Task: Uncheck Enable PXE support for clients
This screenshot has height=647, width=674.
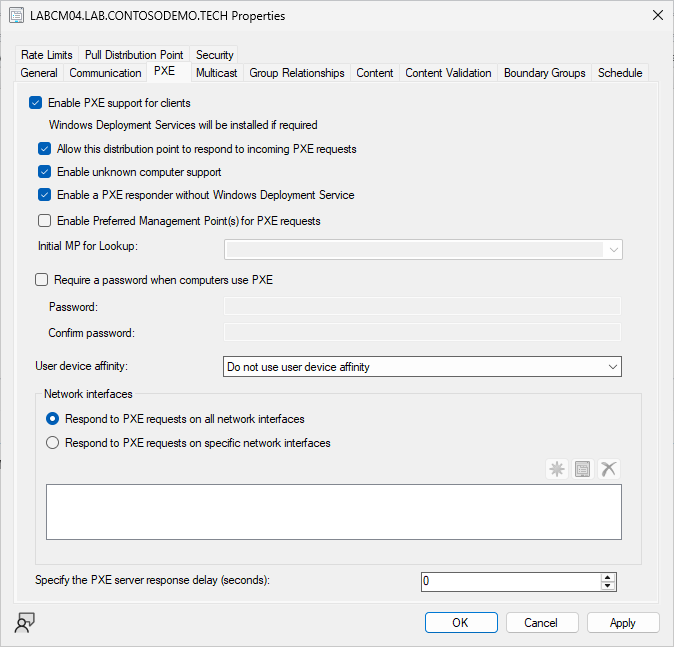Action: [x=35, y=103]
